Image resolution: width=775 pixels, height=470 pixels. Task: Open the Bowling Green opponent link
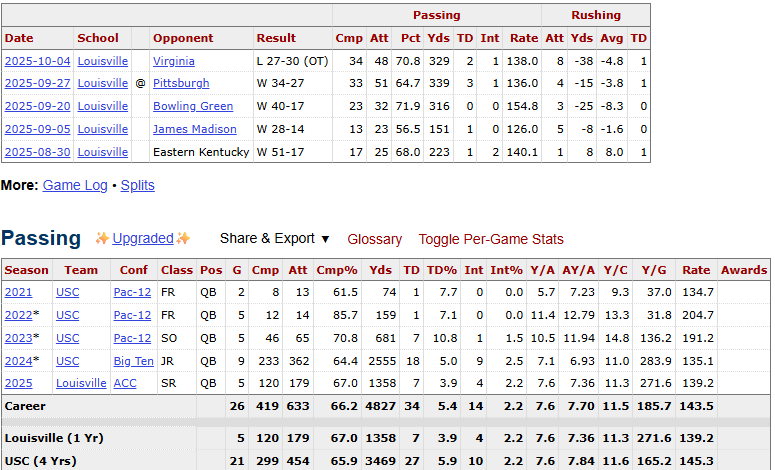click(x=193, y=106)
